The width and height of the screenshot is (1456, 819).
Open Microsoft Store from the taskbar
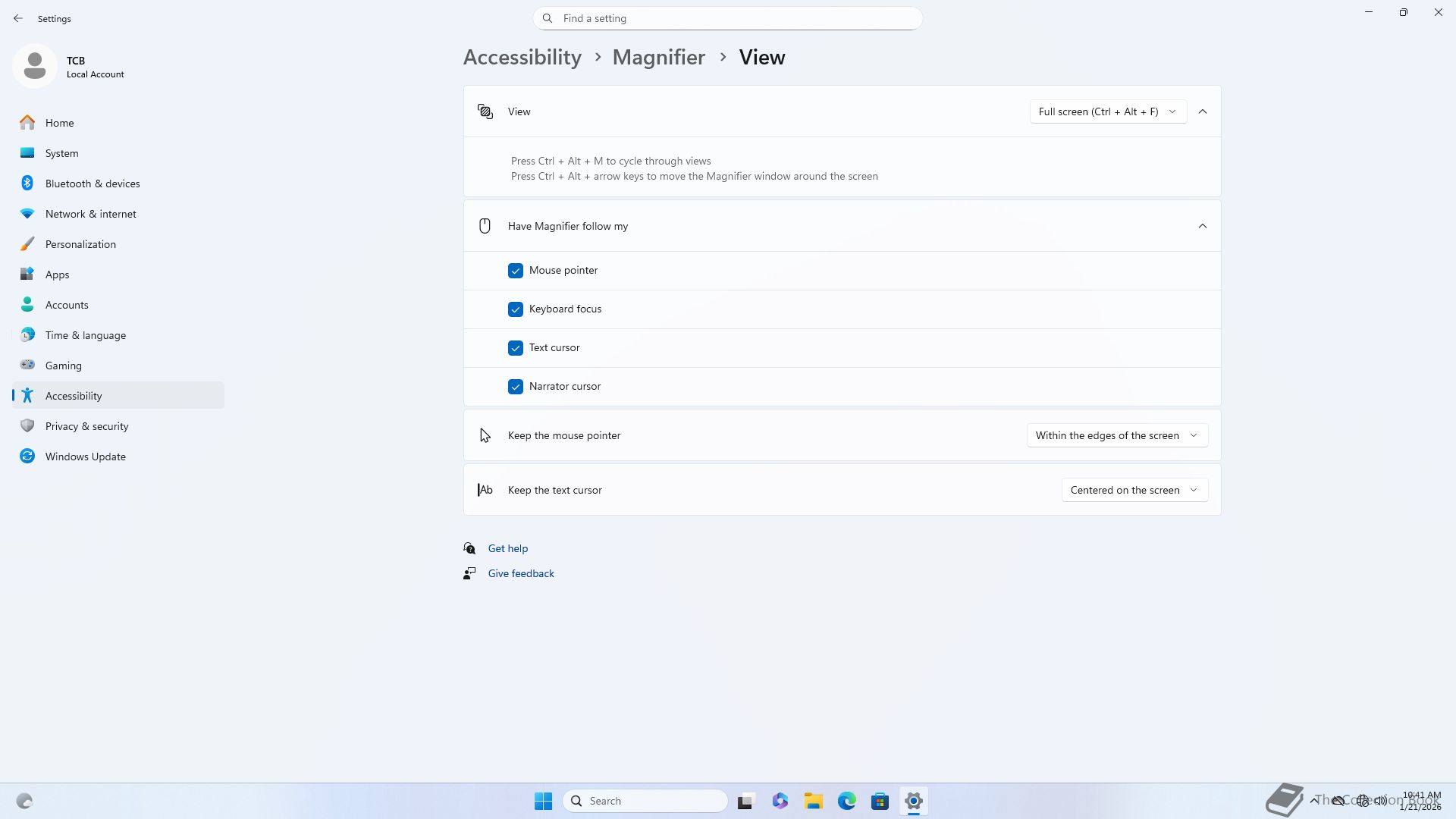880,801
